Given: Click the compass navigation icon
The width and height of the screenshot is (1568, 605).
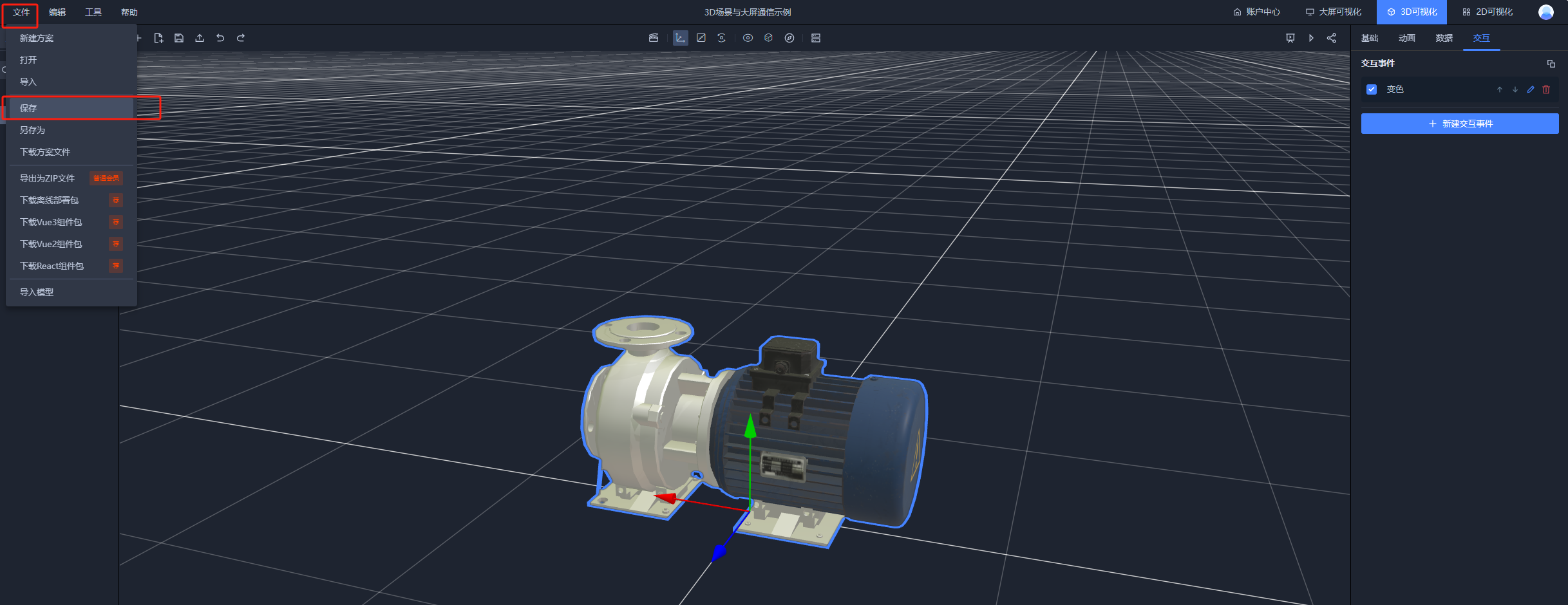Looking at the screenshot, I should tap(789, 38).
